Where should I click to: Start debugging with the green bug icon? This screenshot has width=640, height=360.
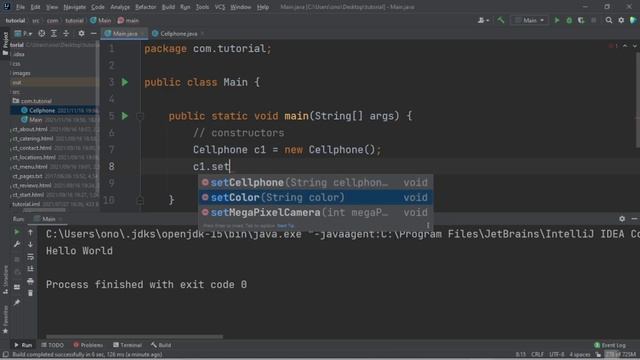pos(569,20)
